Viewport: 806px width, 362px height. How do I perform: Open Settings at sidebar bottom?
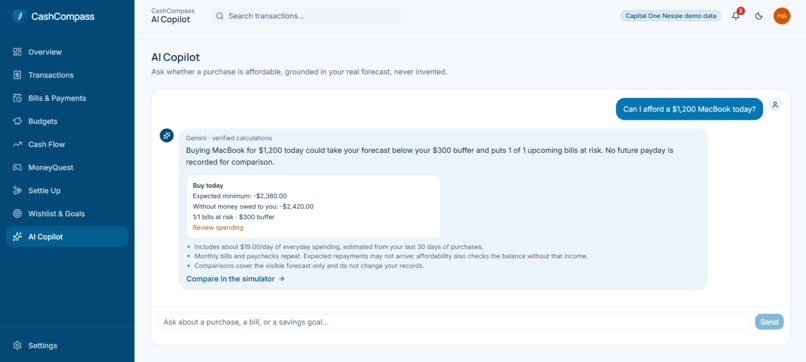pyautogui.click(x=67, y=346)
